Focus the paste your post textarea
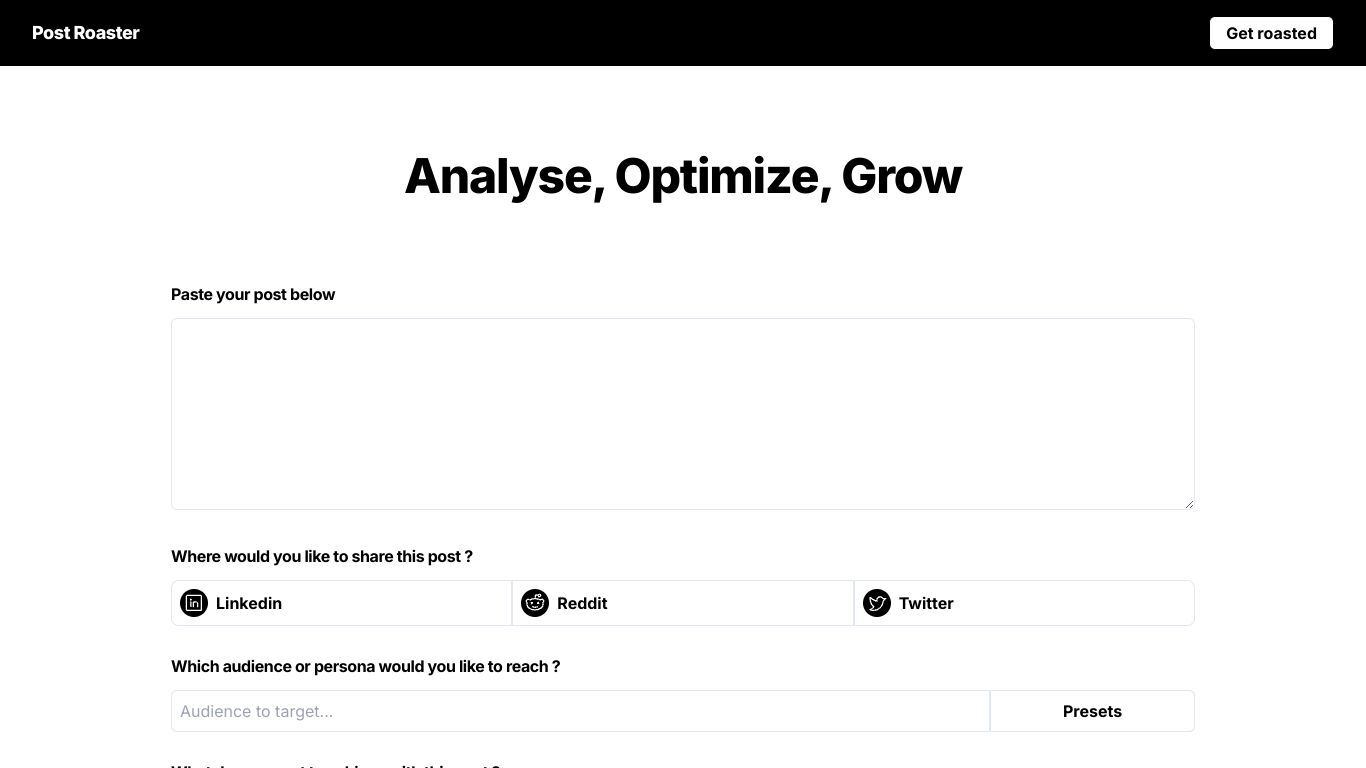Image resolution: width=1366 pixels, height=768 pixels. (x=683, y=414)
